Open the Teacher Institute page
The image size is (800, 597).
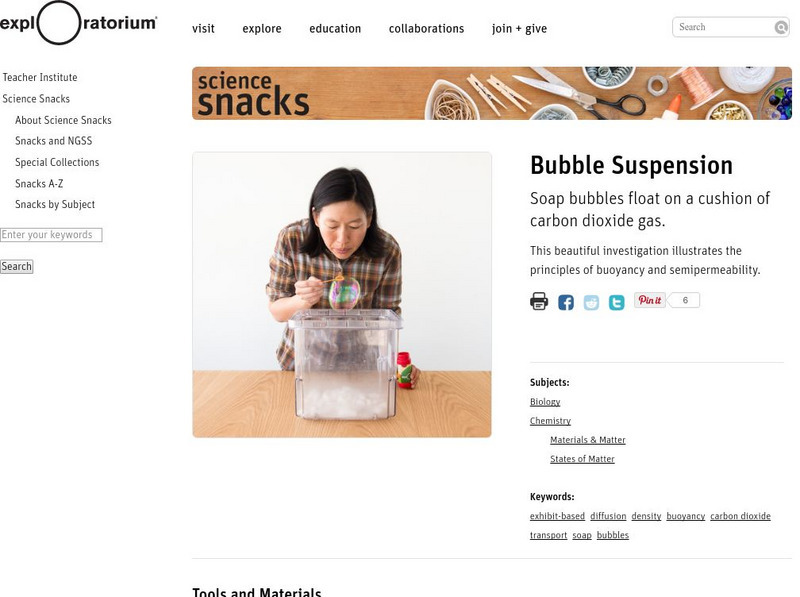coord(41,77)
